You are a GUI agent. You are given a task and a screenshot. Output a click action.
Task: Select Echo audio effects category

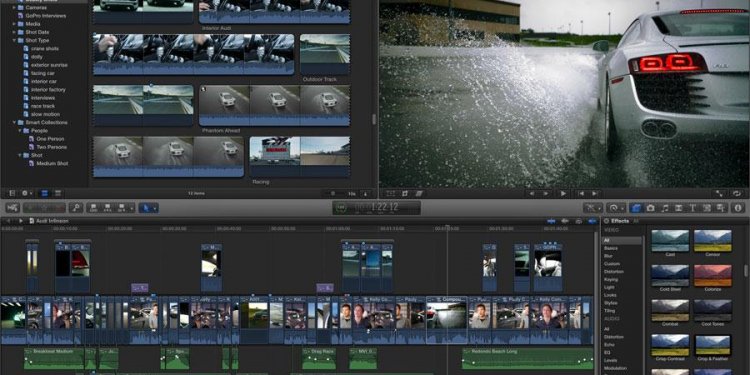click(609, 344)
